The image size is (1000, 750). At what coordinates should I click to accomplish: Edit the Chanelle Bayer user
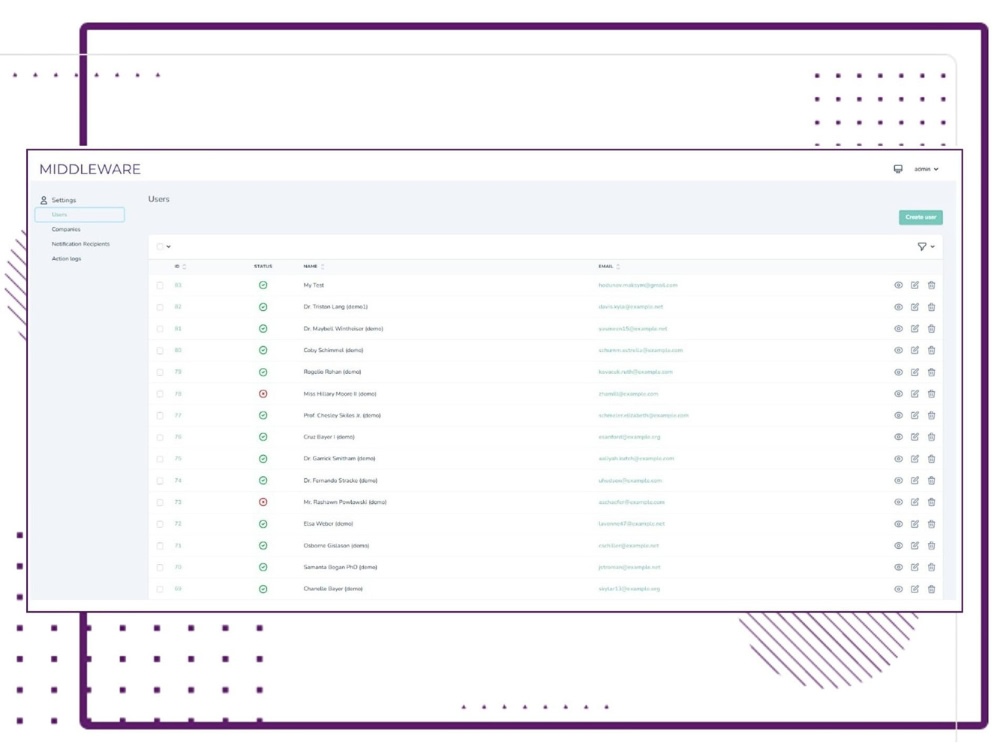pos(915,589)
